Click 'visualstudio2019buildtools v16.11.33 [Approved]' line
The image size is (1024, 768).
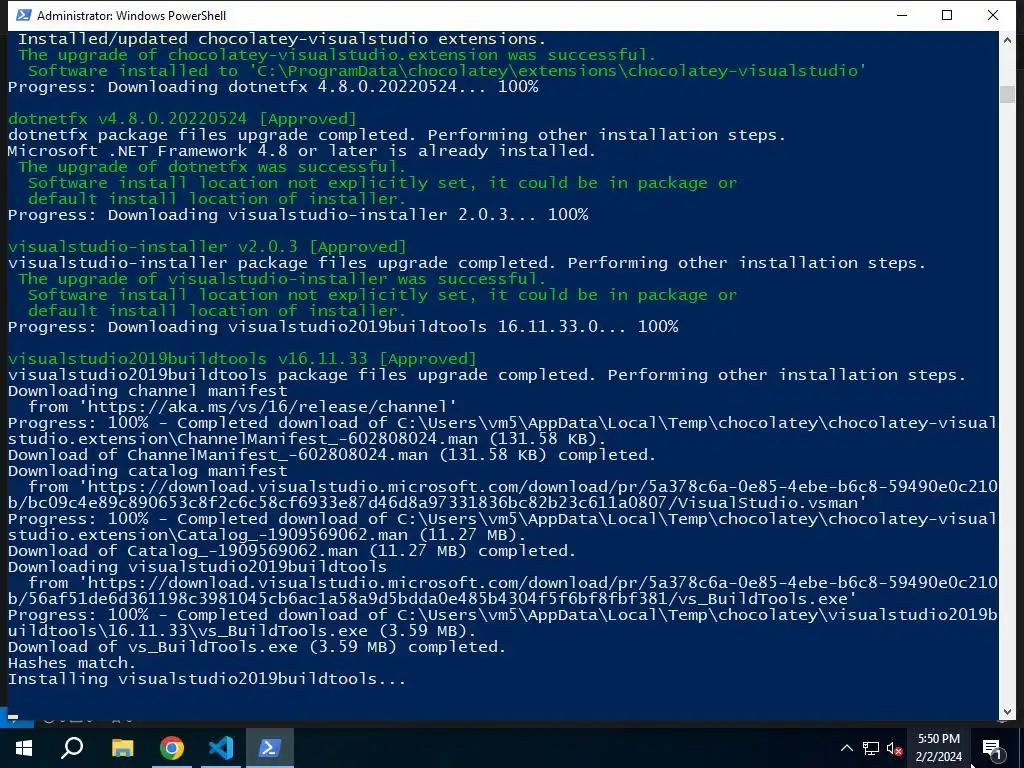click(x=242, y=359)
